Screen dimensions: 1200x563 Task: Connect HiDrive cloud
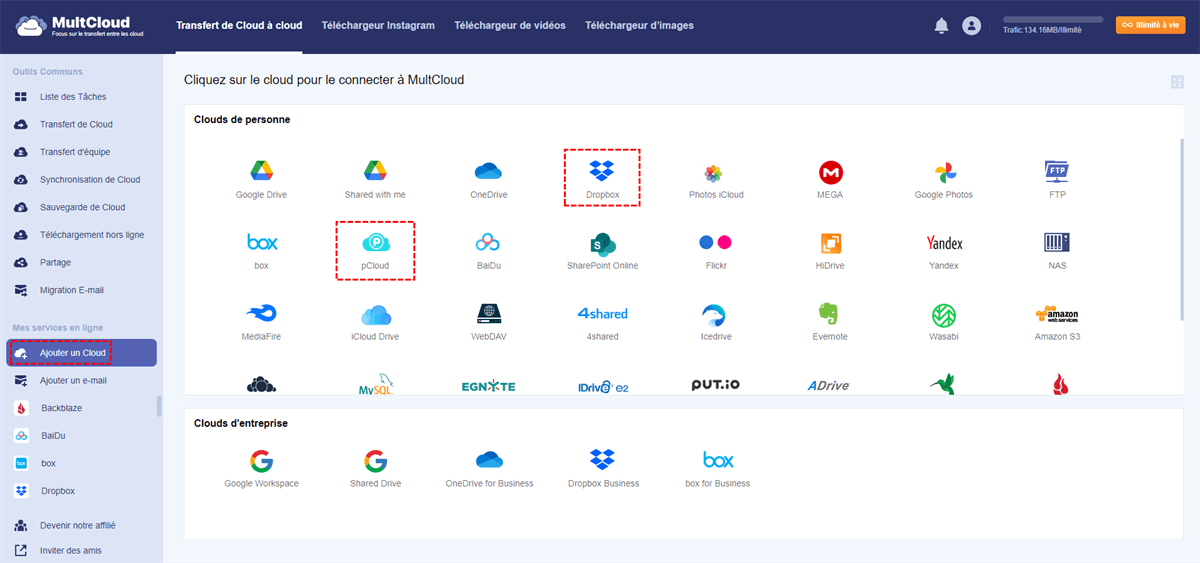[830, 250]
